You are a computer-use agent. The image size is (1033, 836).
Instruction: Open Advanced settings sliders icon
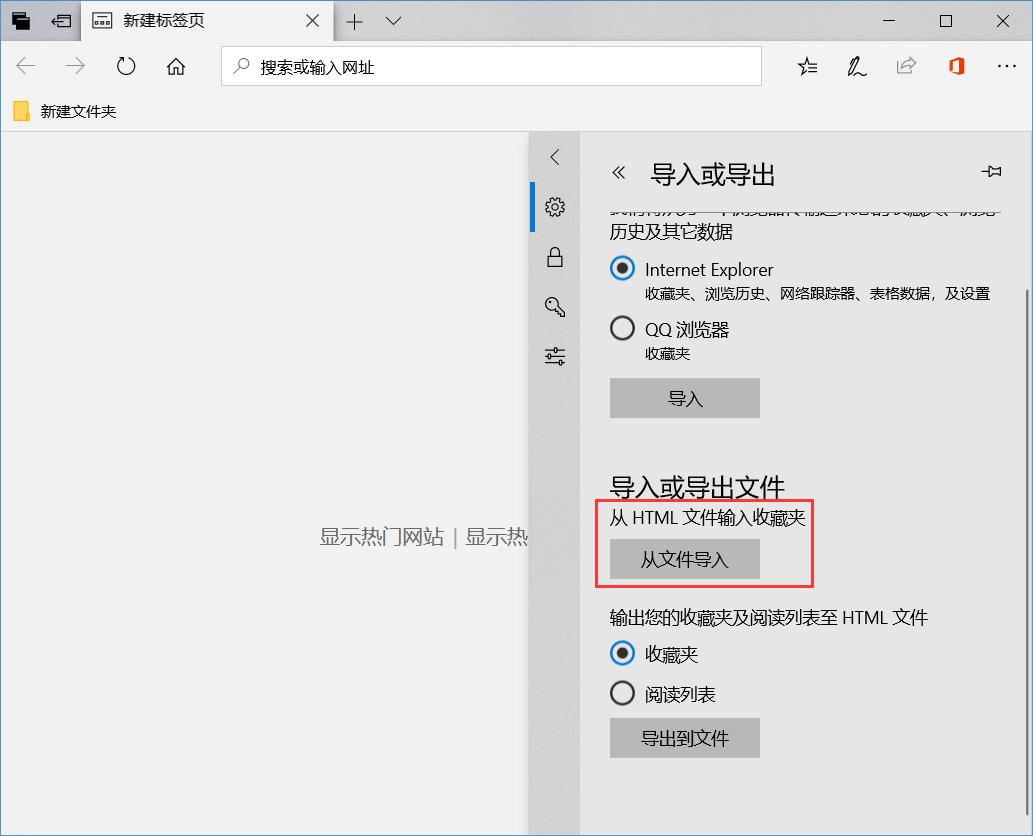(555, 356)
